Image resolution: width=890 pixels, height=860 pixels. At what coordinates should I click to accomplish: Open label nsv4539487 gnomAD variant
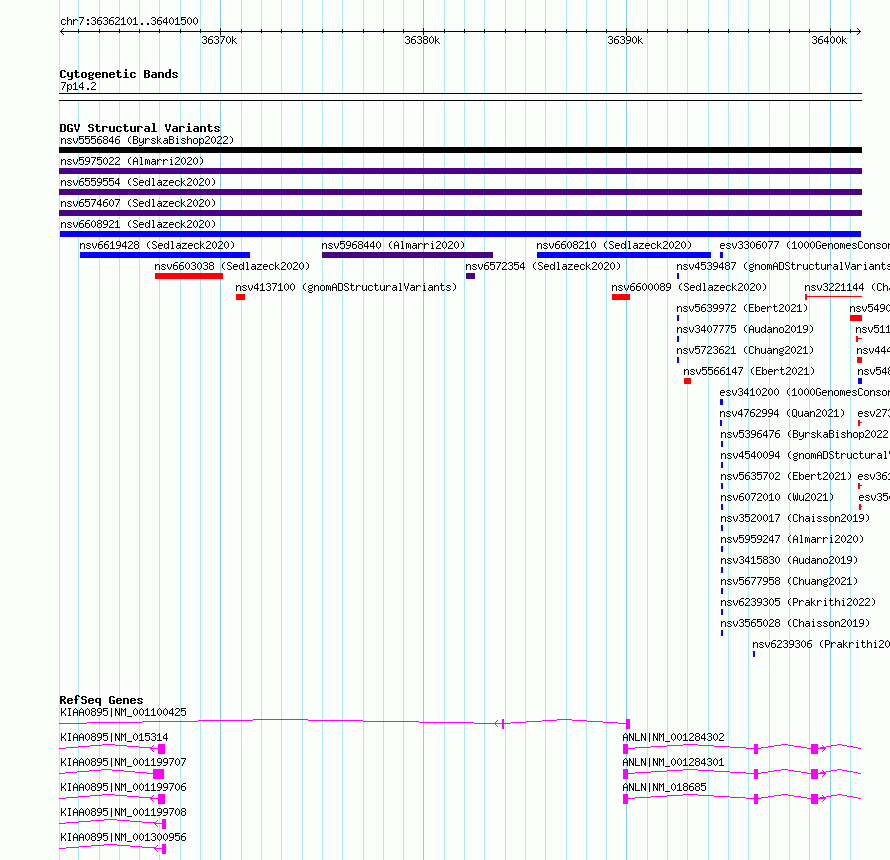pos(783,266)
